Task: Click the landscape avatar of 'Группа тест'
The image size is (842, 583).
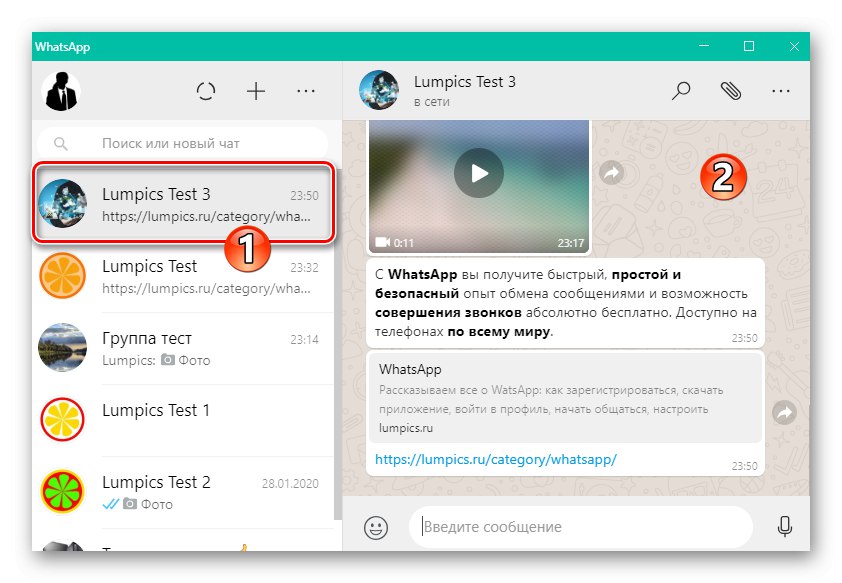Action: [62, 348]
